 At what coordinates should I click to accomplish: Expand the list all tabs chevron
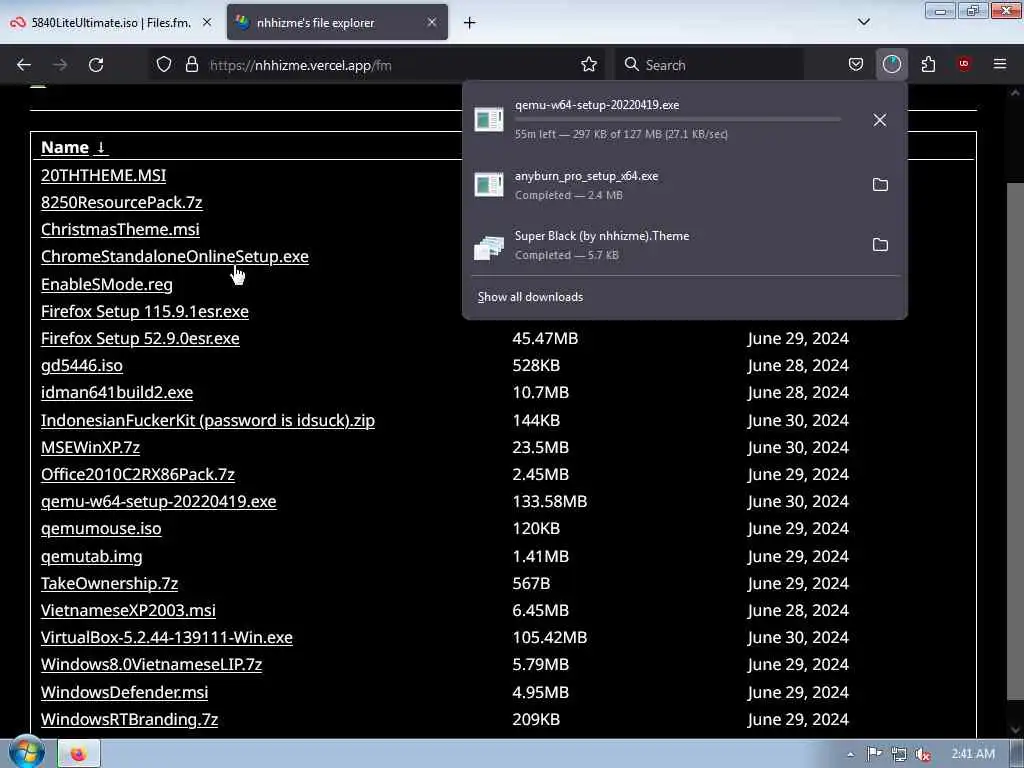tap(863, 22)
